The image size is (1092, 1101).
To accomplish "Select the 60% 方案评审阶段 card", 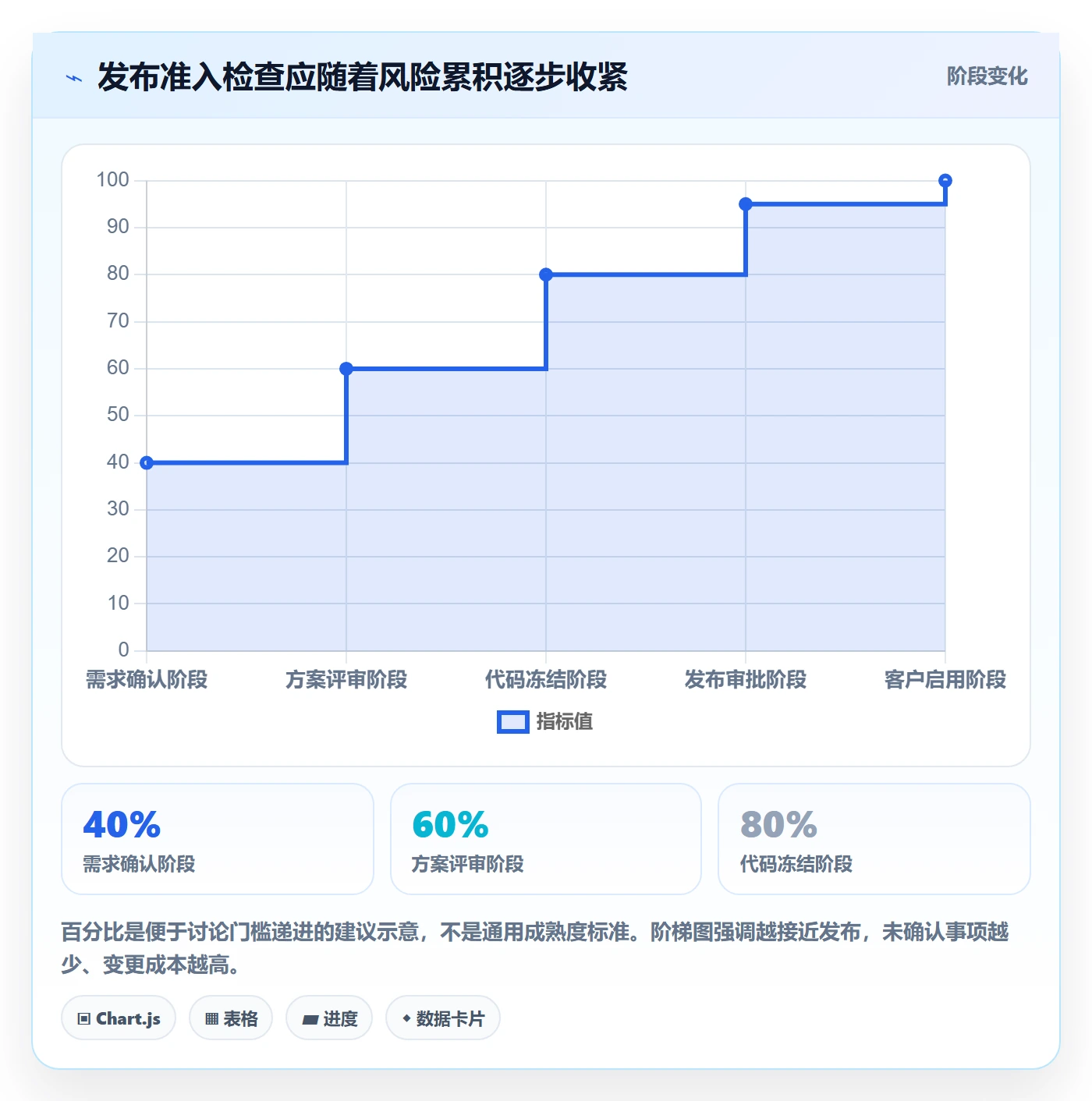I will 546,839.
